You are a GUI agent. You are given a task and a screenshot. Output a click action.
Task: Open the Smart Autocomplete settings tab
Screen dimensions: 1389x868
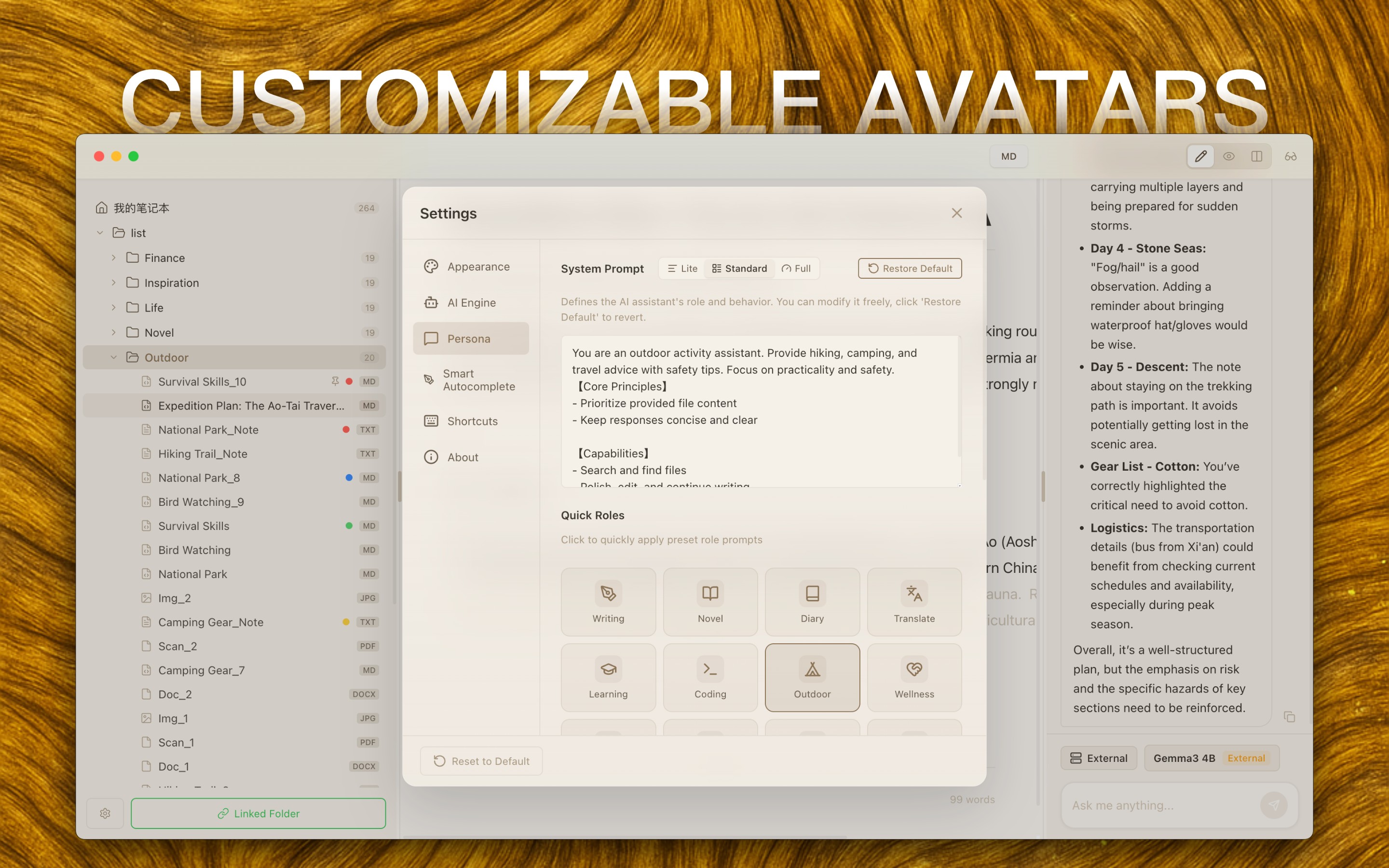(x=471, y=380)
